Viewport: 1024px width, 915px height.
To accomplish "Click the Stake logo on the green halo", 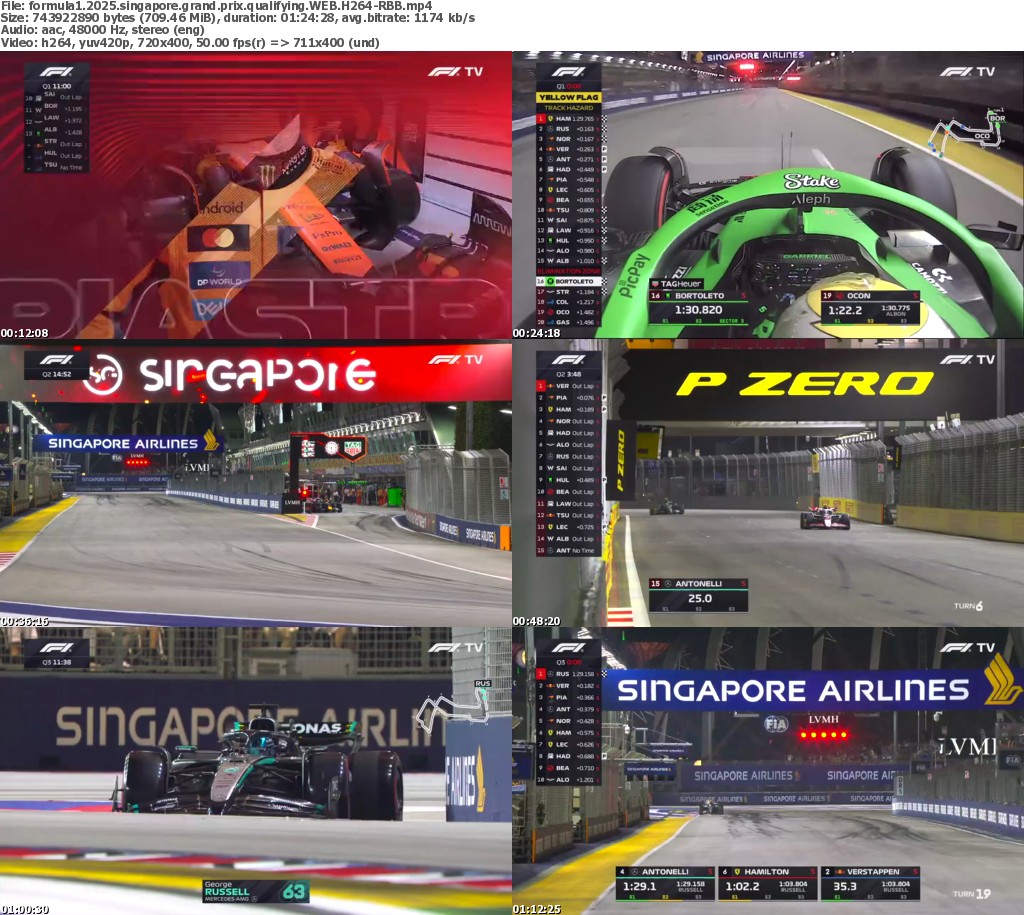I will coord(811,181).
